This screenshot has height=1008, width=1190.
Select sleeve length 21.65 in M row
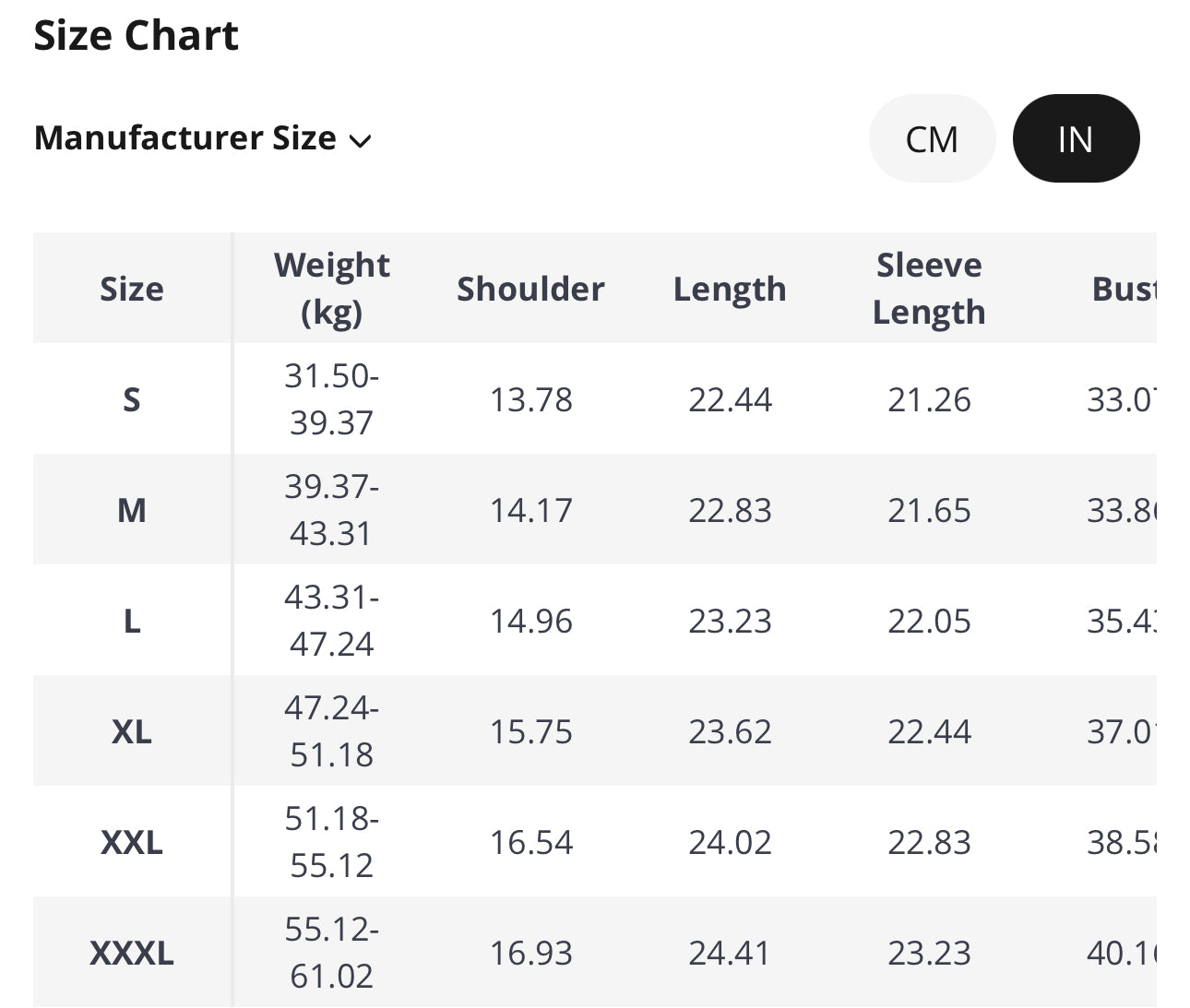[929, 510]
